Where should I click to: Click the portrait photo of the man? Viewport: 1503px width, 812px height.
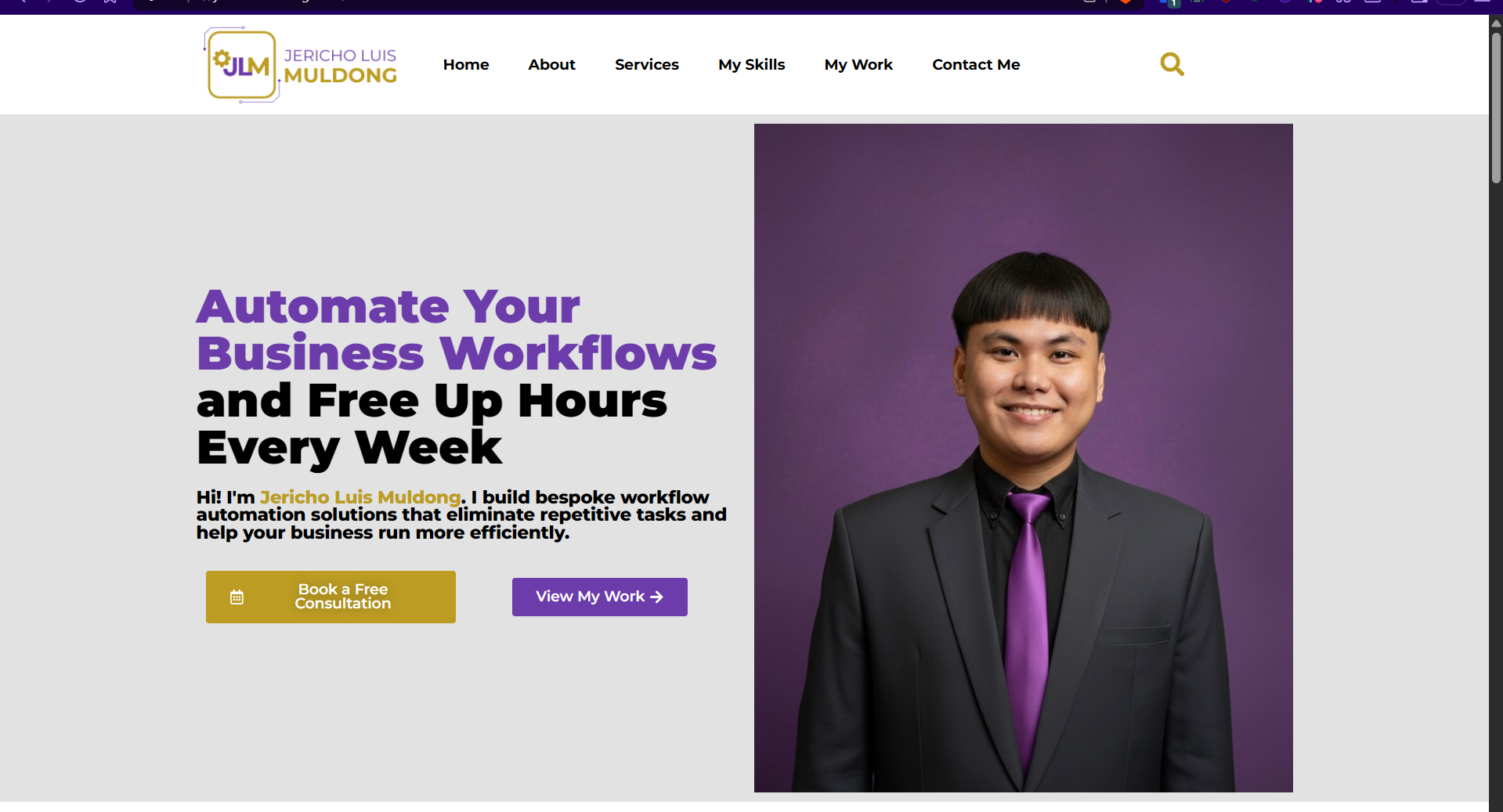pos(1024,458)
